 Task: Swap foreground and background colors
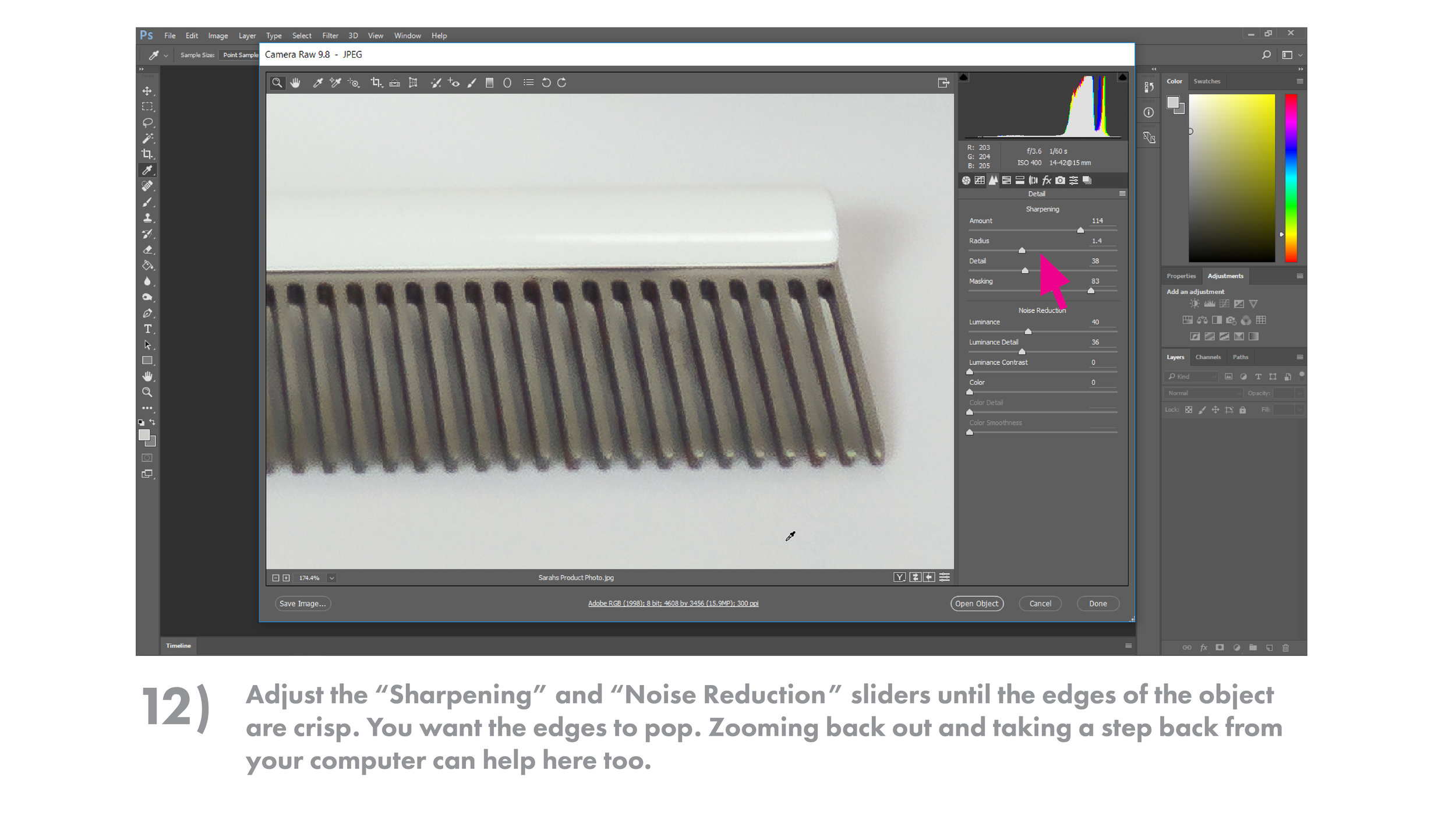pos(153,422)
